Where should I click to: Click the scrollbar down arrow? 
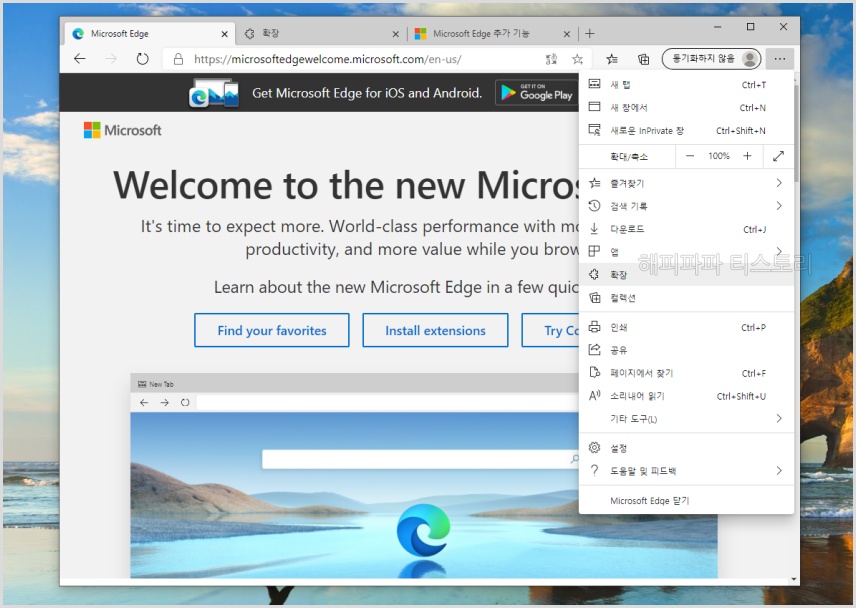794,580
